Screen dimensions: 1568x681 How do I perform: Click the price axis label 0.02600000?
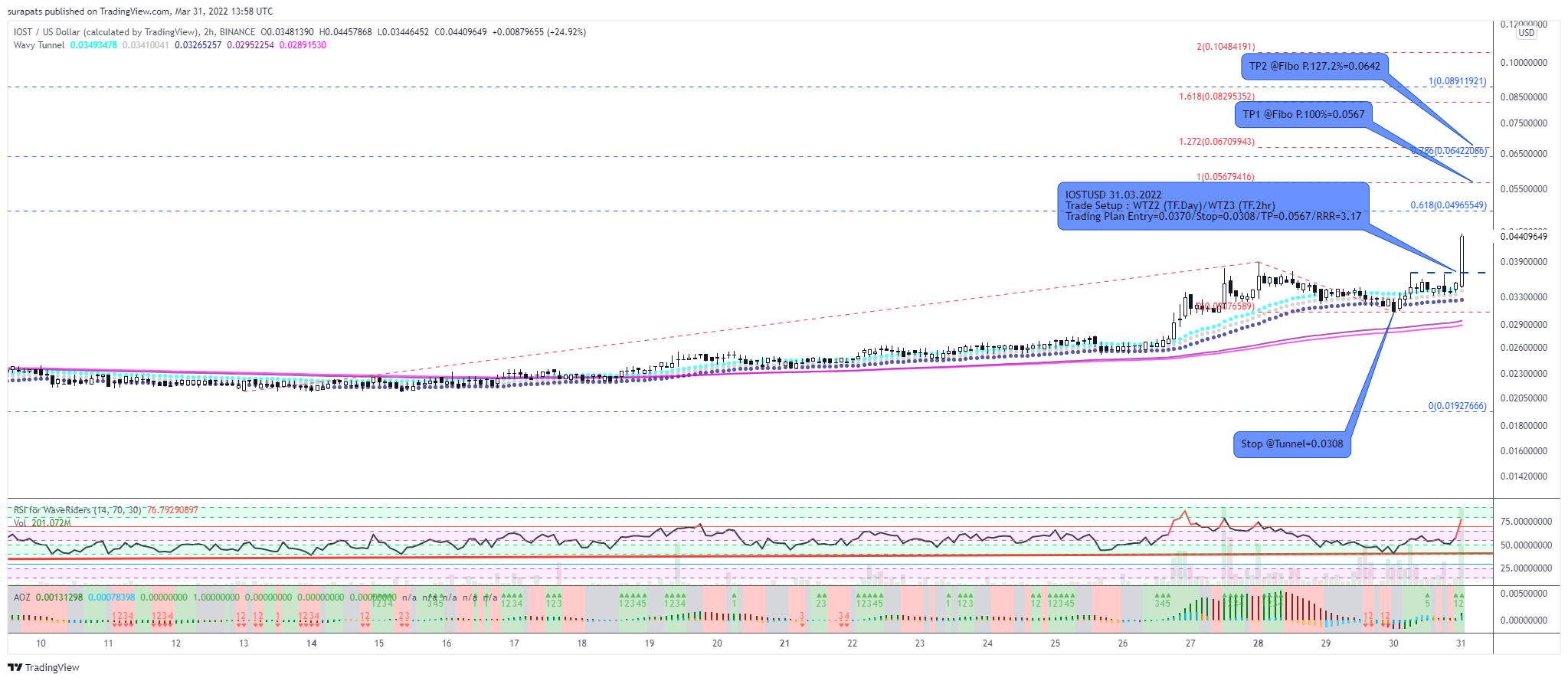(x=1524, y=348)
